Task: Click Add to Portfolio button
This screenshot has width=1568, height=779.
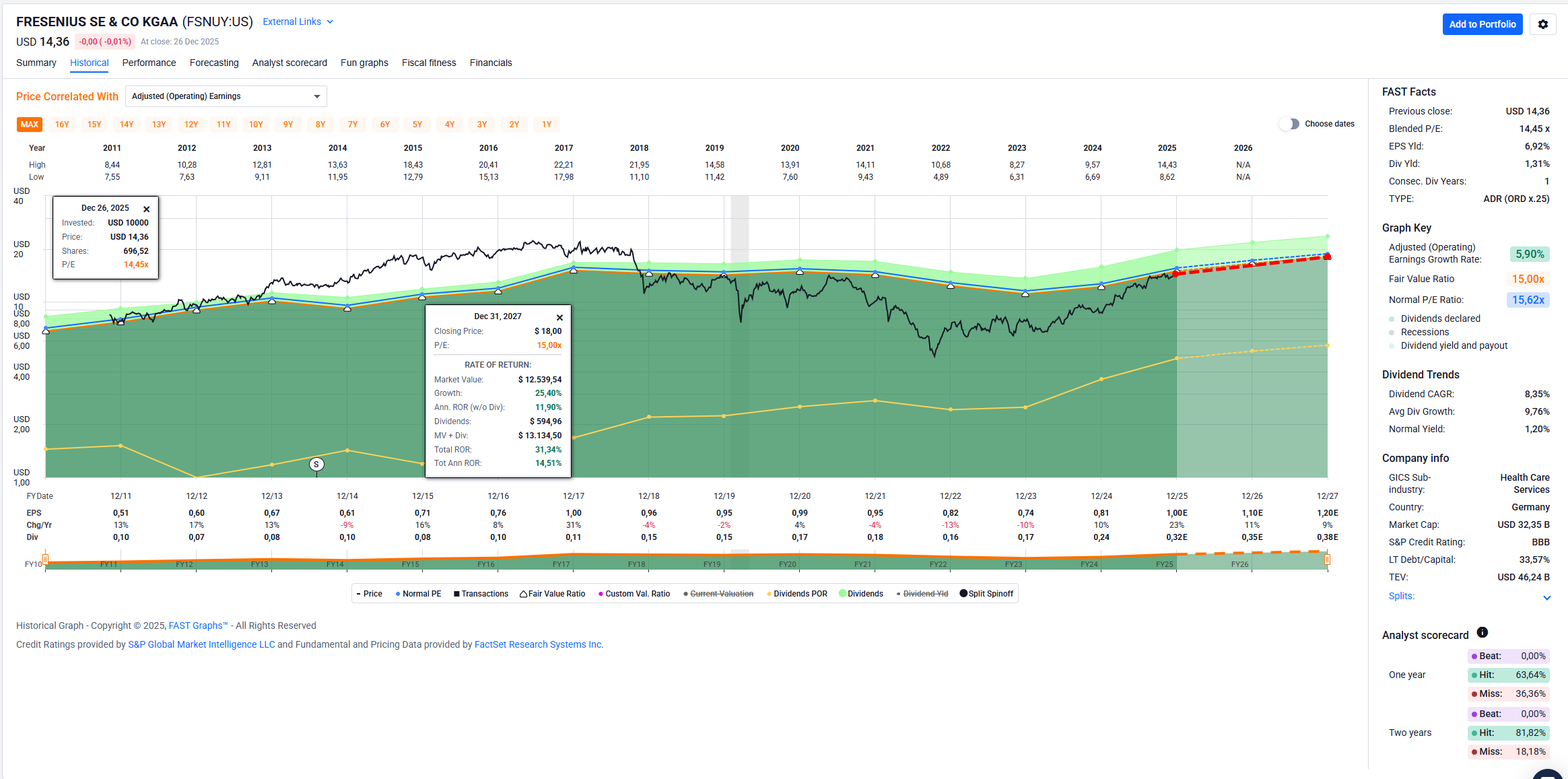Action: click(1482, 24)
